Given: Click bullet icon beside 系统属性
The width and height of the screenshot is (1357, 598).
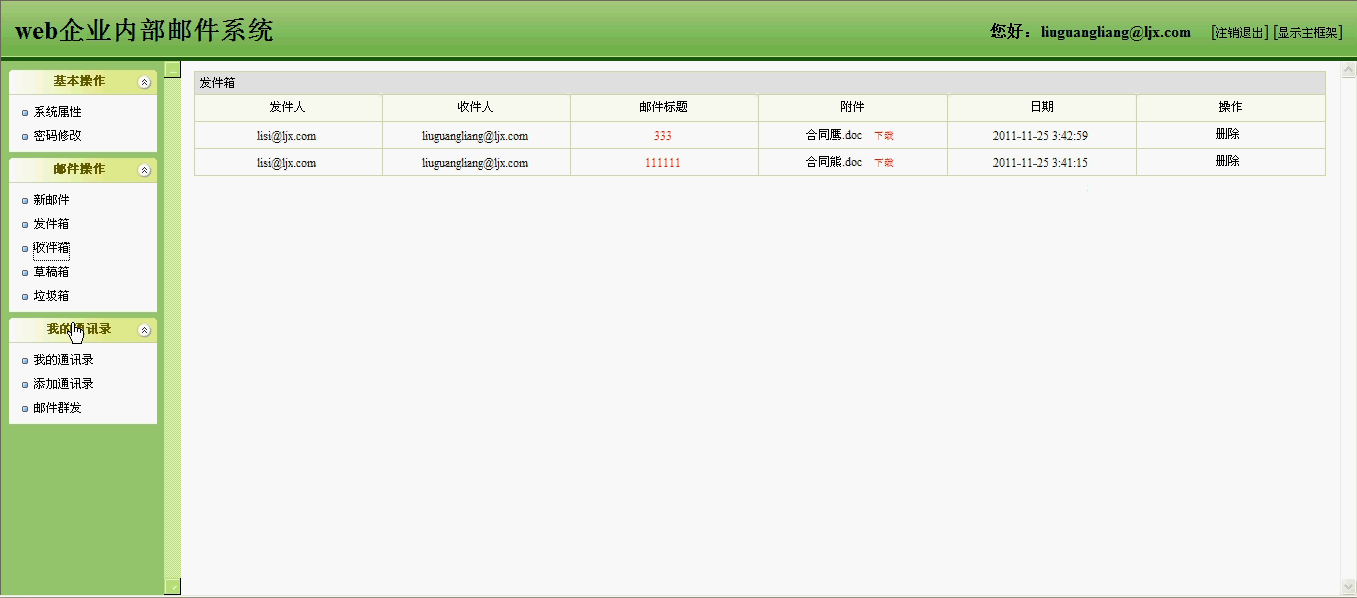Looking at the screenshot, I should (x=25, y=113).
